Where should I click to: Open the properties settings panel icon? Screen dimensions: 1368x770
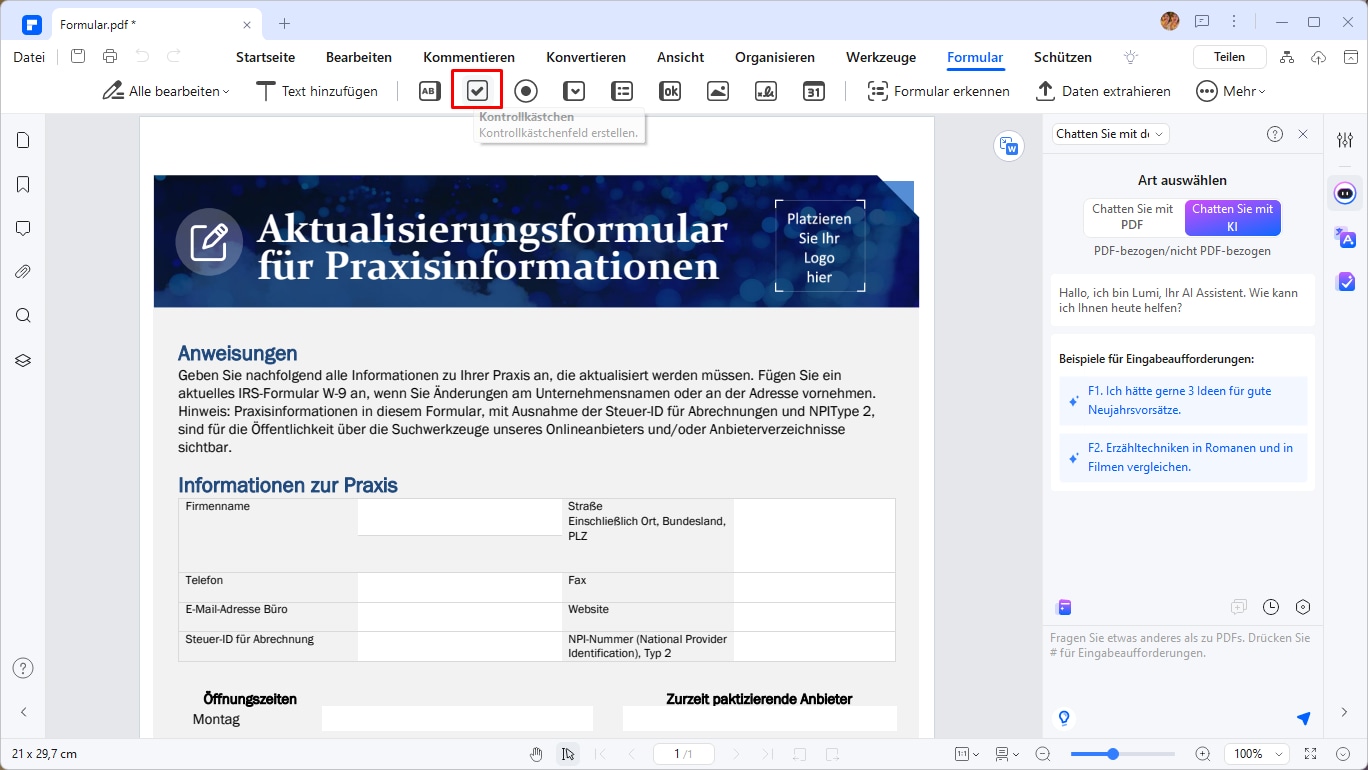pyautogui.click(x=1345, y=140)
